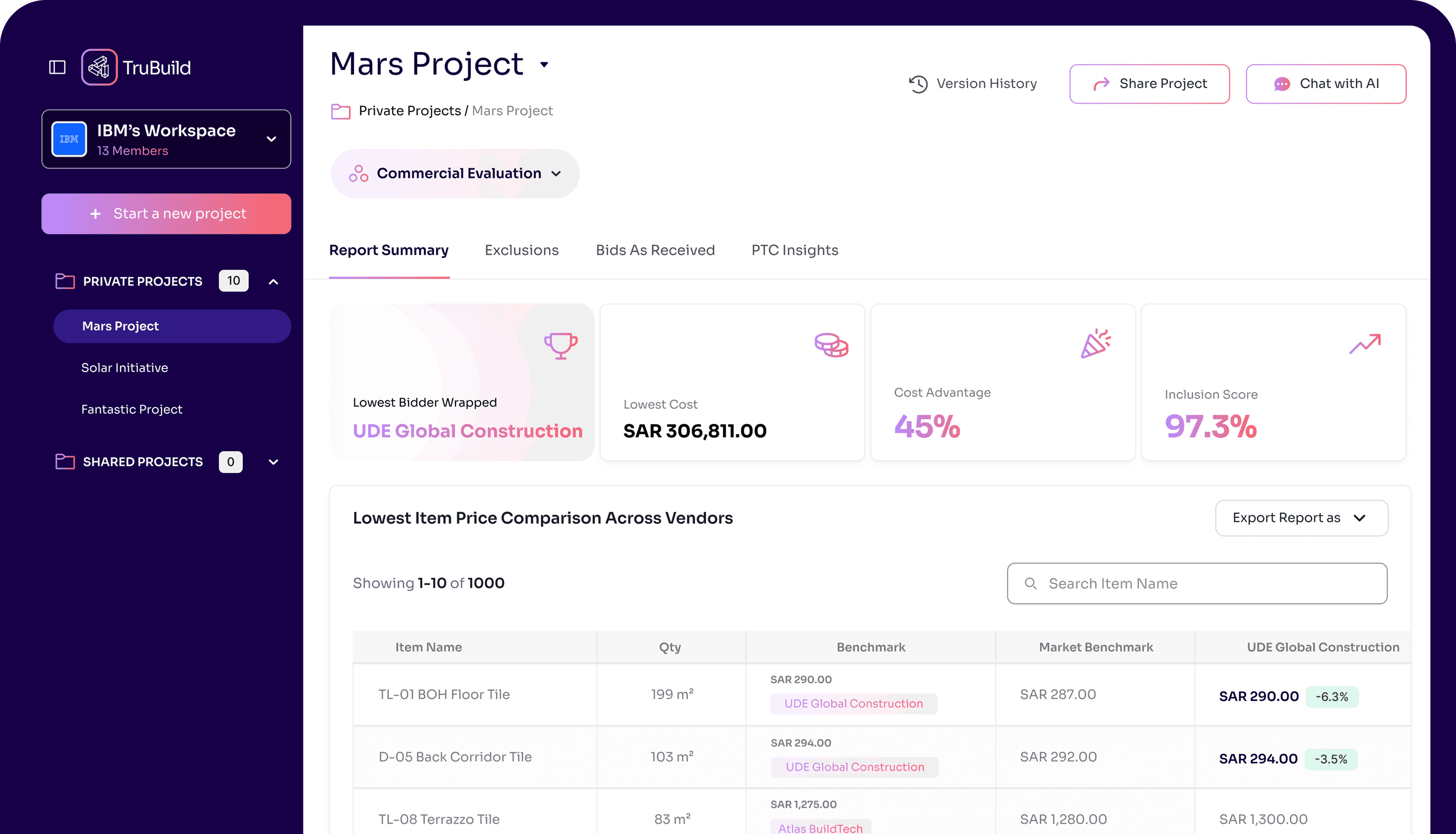Viewport: 1456px width, 834px height.
Task: Click Start a new project button
Action: [166, 214]
